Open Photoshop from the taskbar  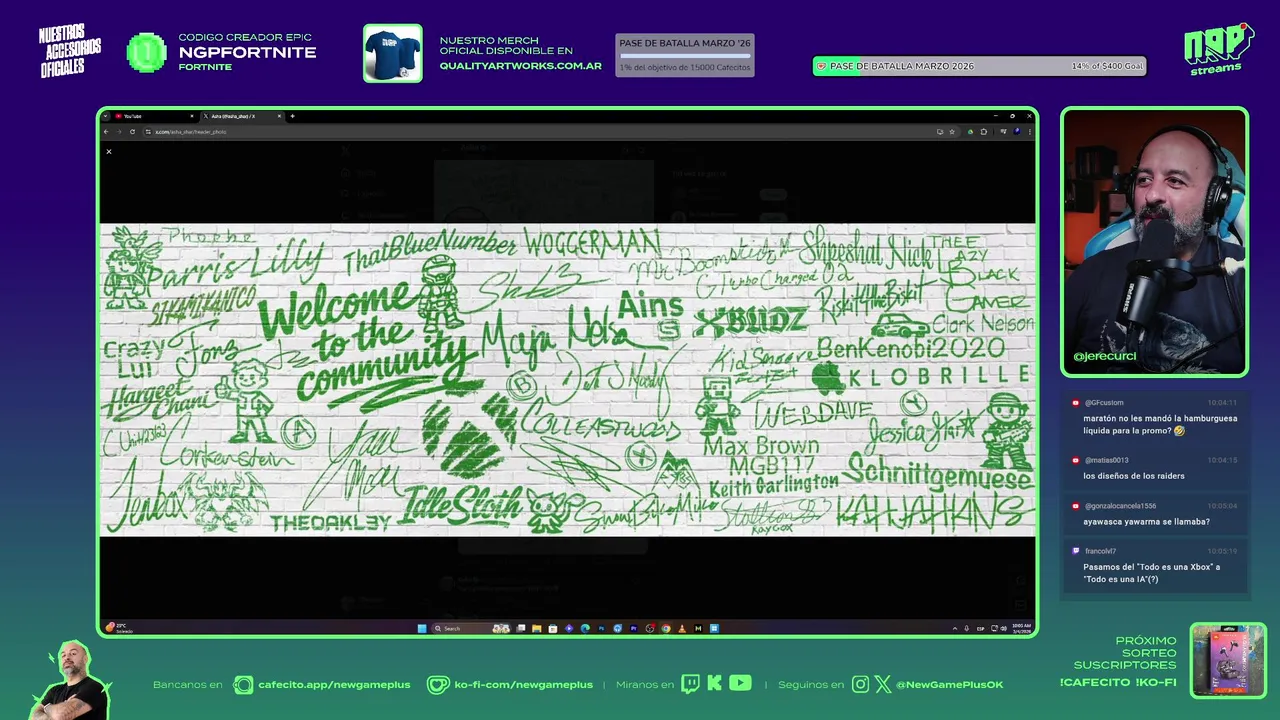click(x=601, y=629)
